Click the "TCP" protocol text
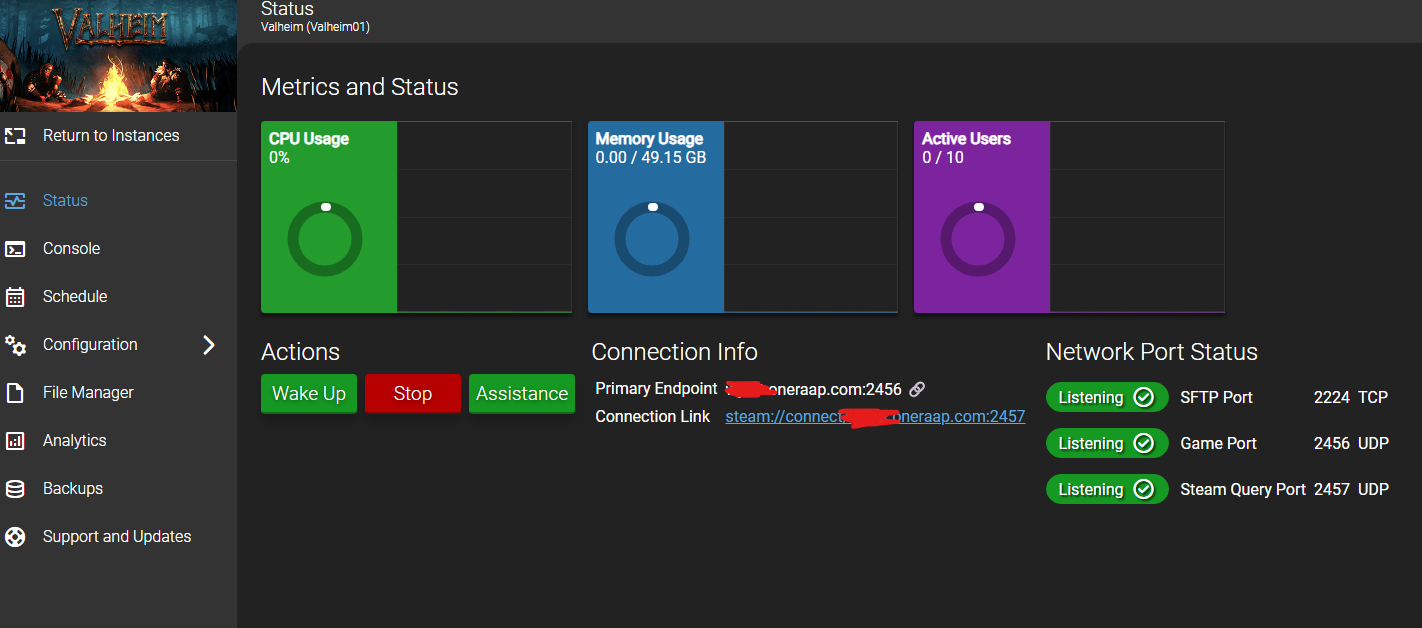 click(1373, 398)
